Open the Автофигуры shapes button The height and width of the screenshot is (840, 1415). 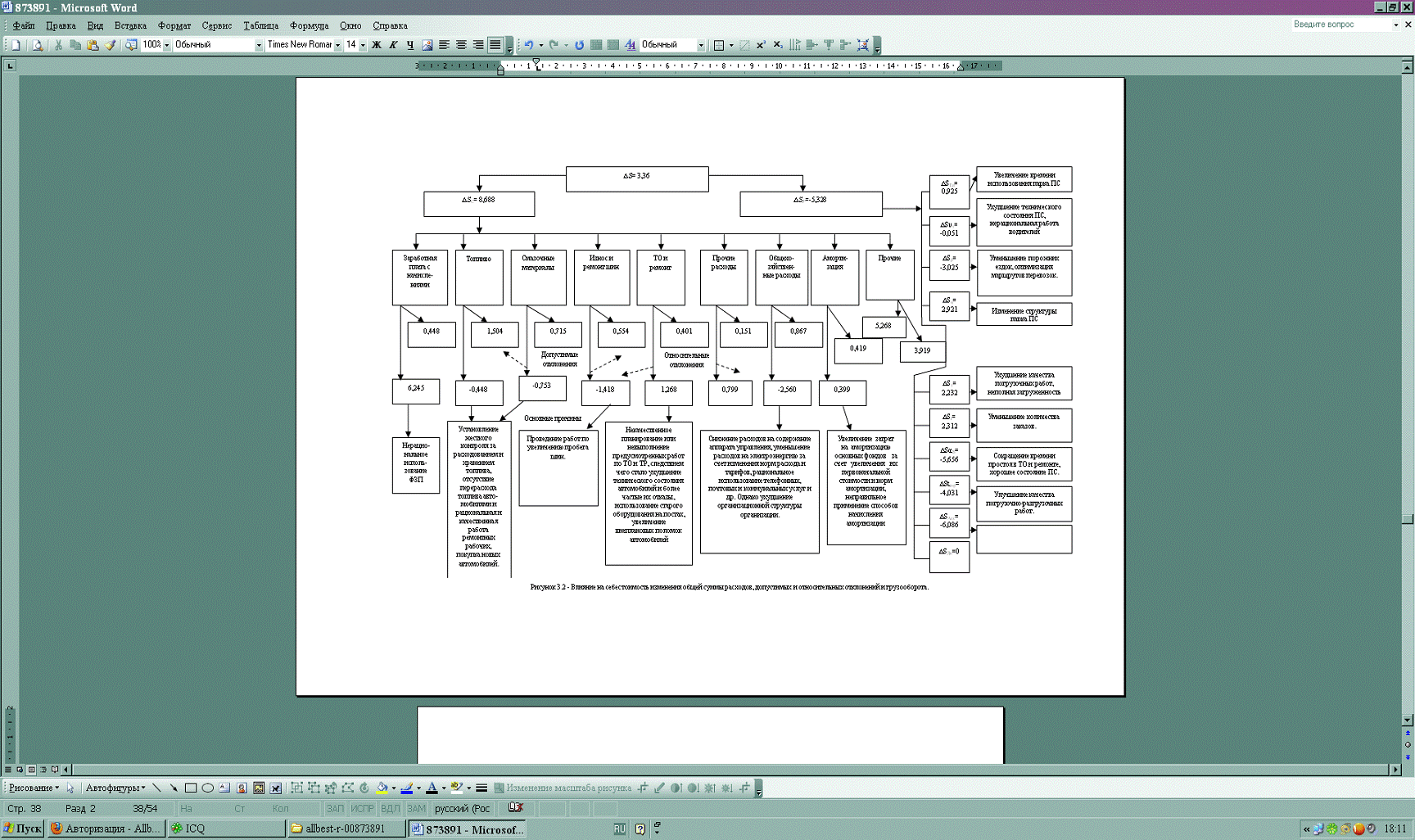[x=115, y=788]
